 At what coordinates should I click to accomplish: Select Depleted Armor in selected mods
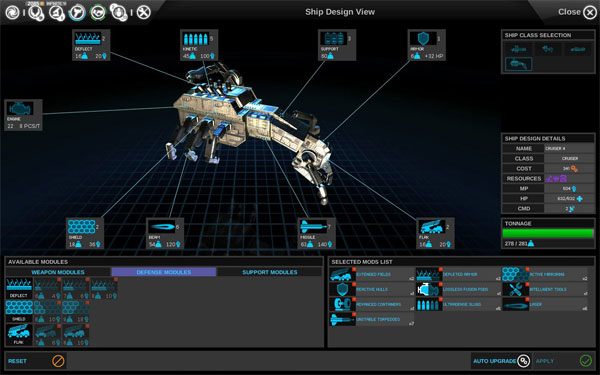[458, 274]
